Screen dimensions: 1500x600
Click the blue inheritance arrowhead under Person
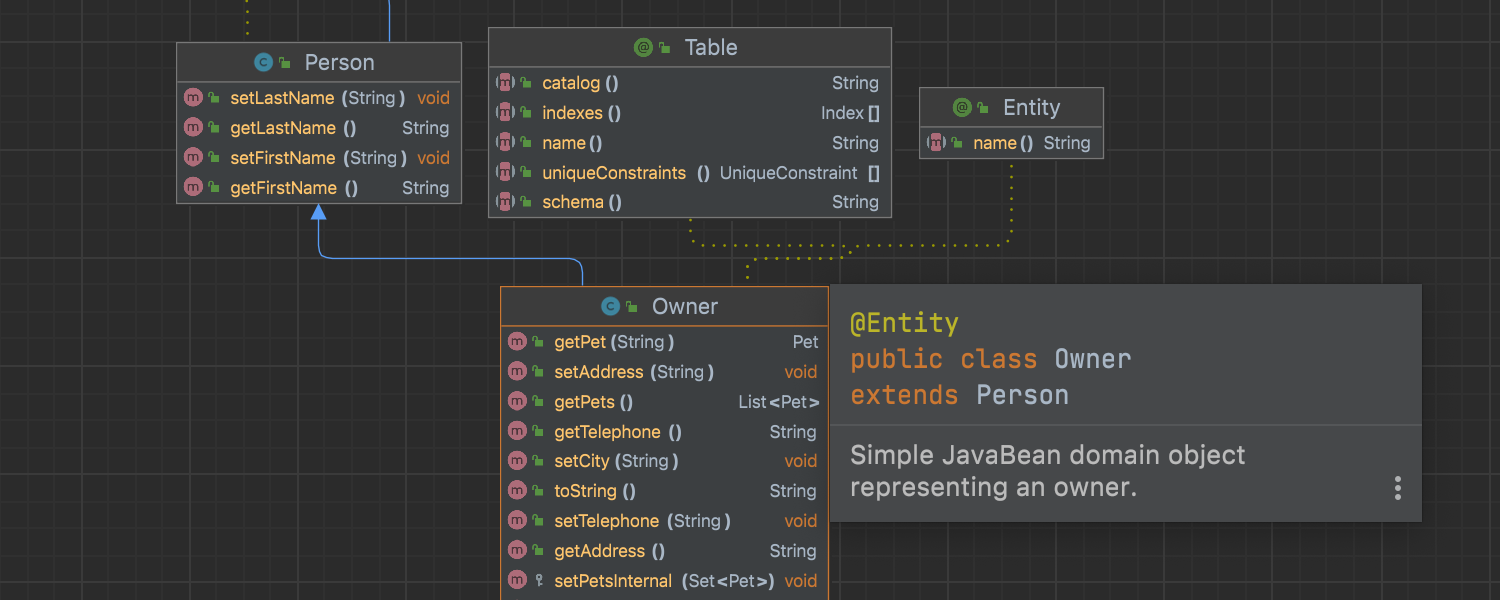pyautogui.click(x=318, y=211)
